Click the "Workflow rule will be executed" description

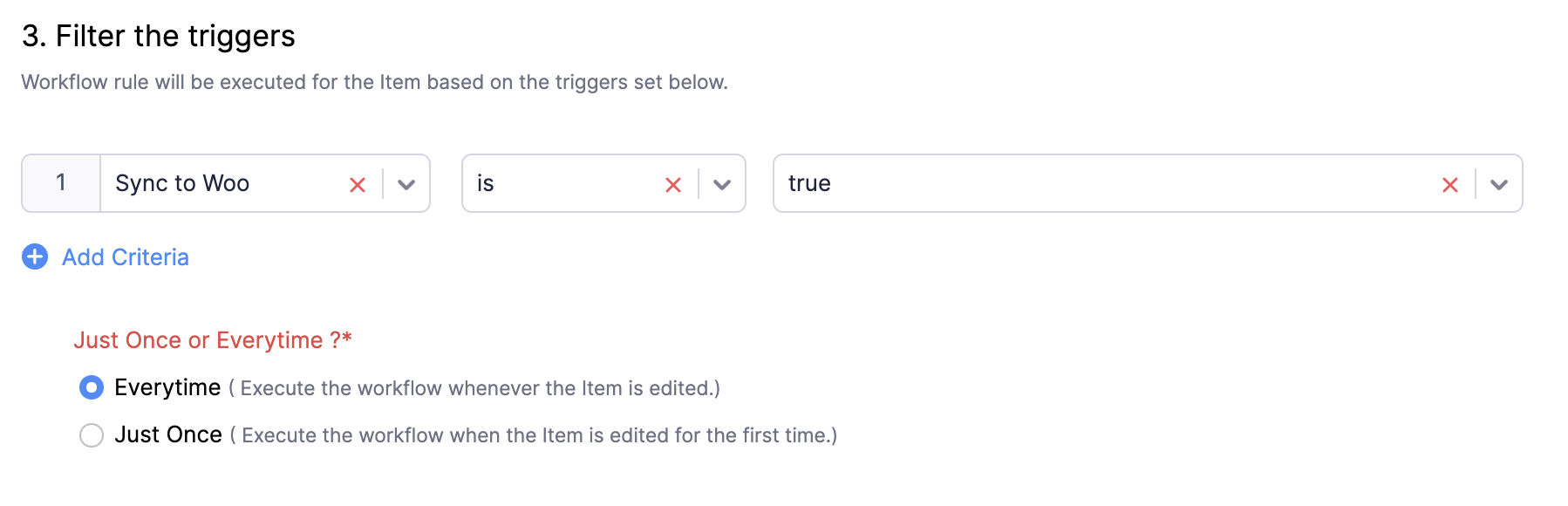[x=375, y=82]
